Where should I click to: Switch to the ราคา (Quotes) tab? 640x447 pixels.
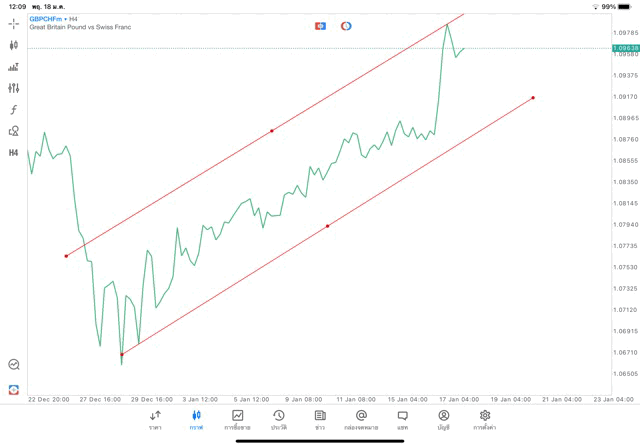point(155,419)
